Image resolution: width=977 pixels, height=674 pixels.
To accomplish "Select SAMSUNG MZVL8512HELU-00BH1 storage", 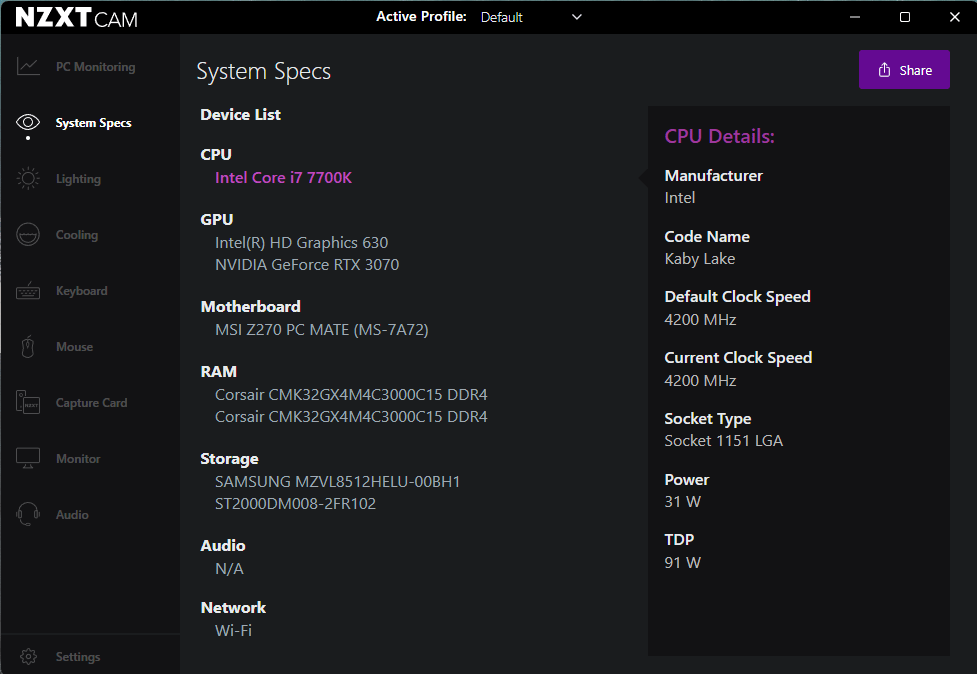I will (x=338, y=482).
